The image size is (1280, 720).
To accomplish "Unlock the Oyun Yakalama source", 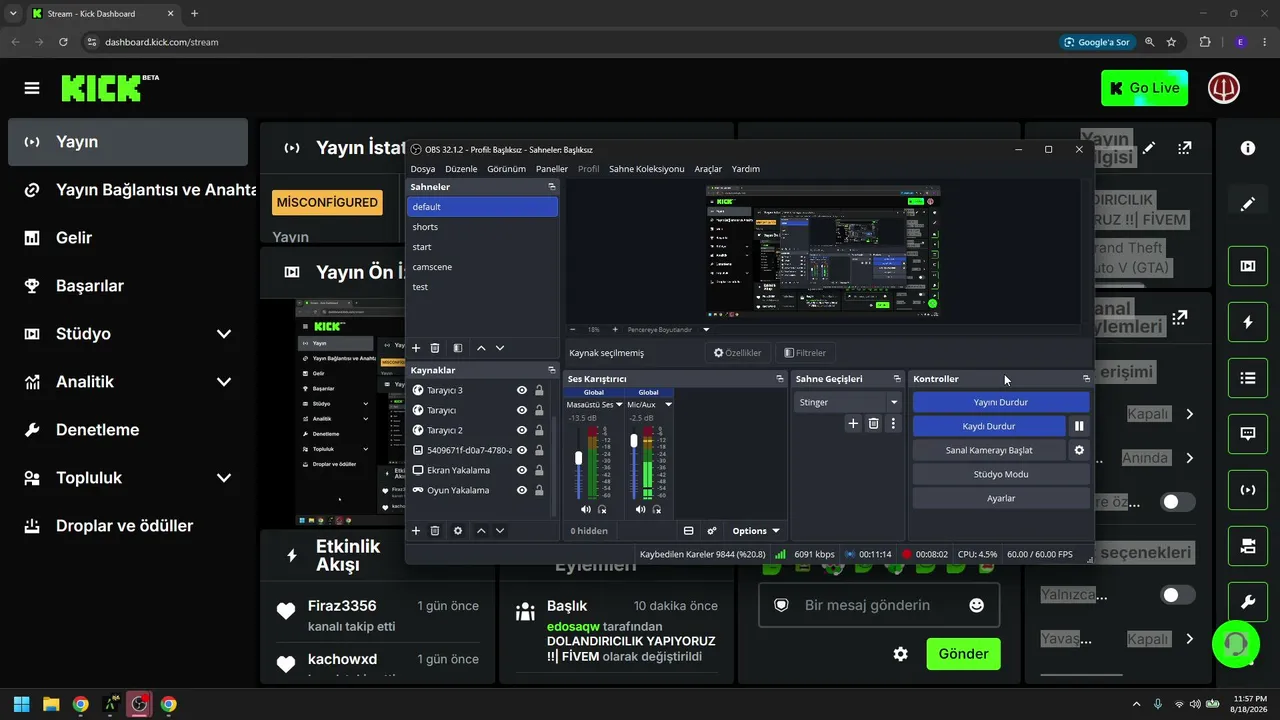I will 539,490.
